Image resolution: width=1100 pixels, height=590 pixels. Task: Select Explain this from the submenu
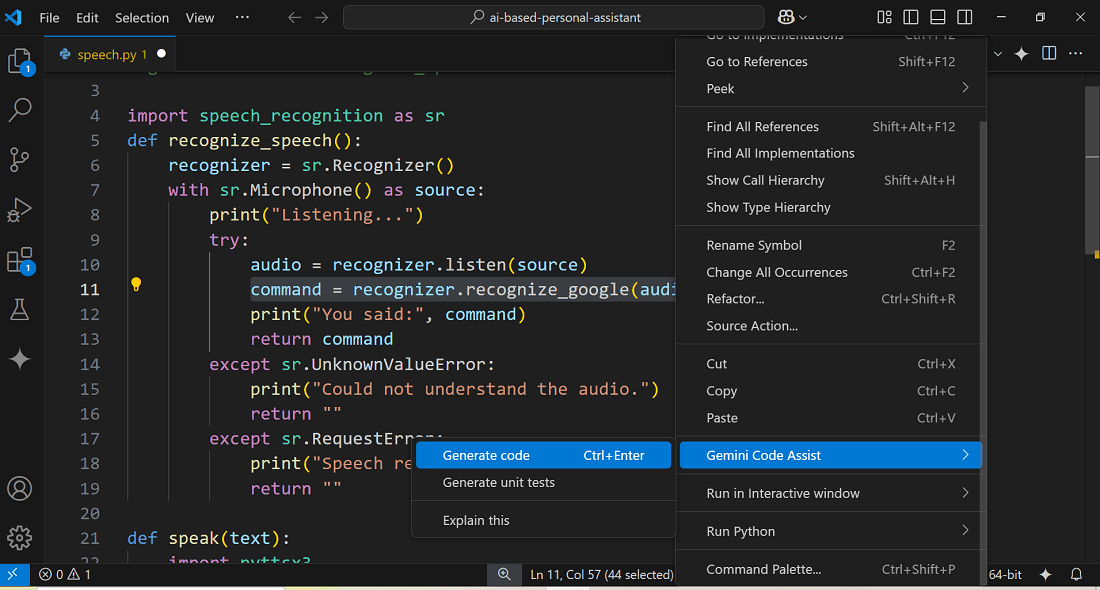[x=544, y=521]
